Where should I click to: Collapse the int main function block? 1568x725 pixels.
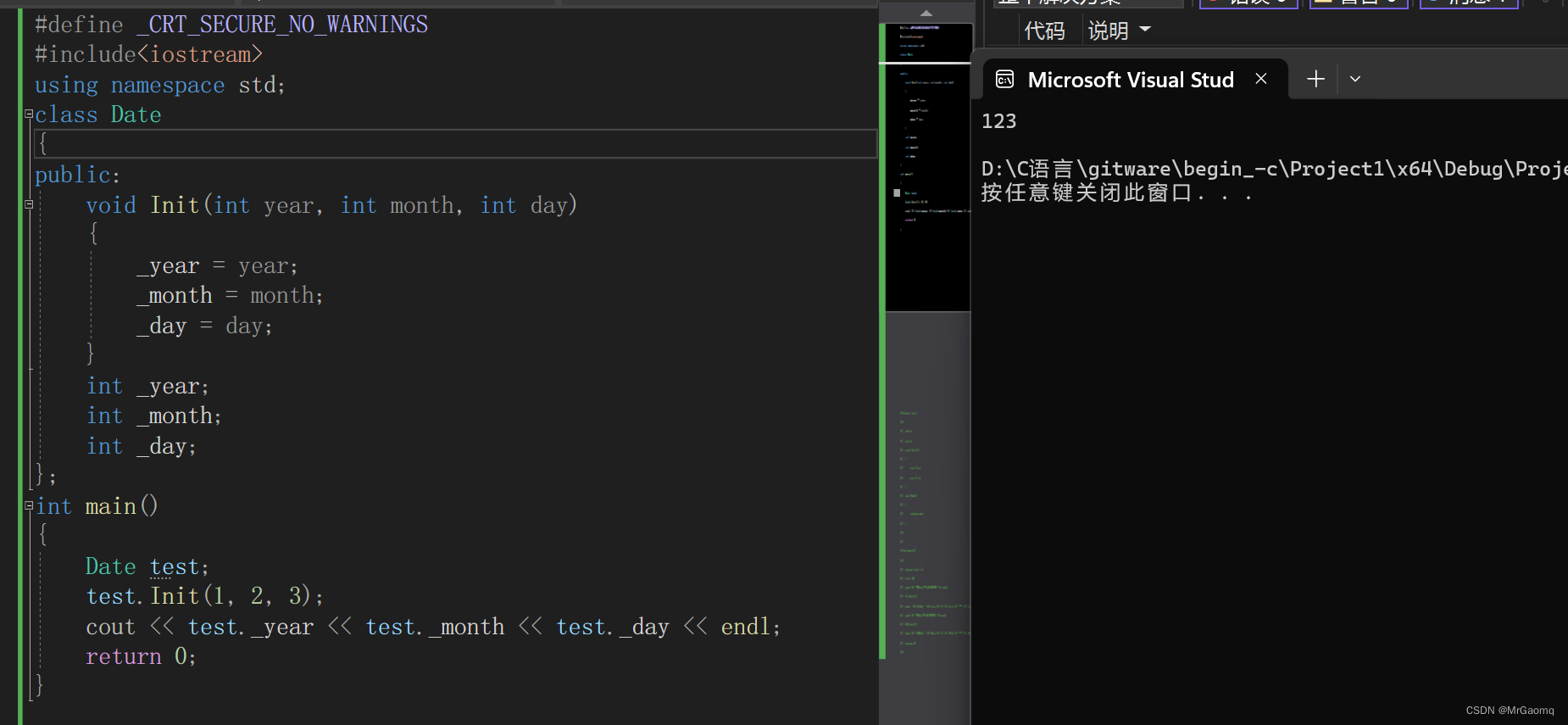pos(29,505)
